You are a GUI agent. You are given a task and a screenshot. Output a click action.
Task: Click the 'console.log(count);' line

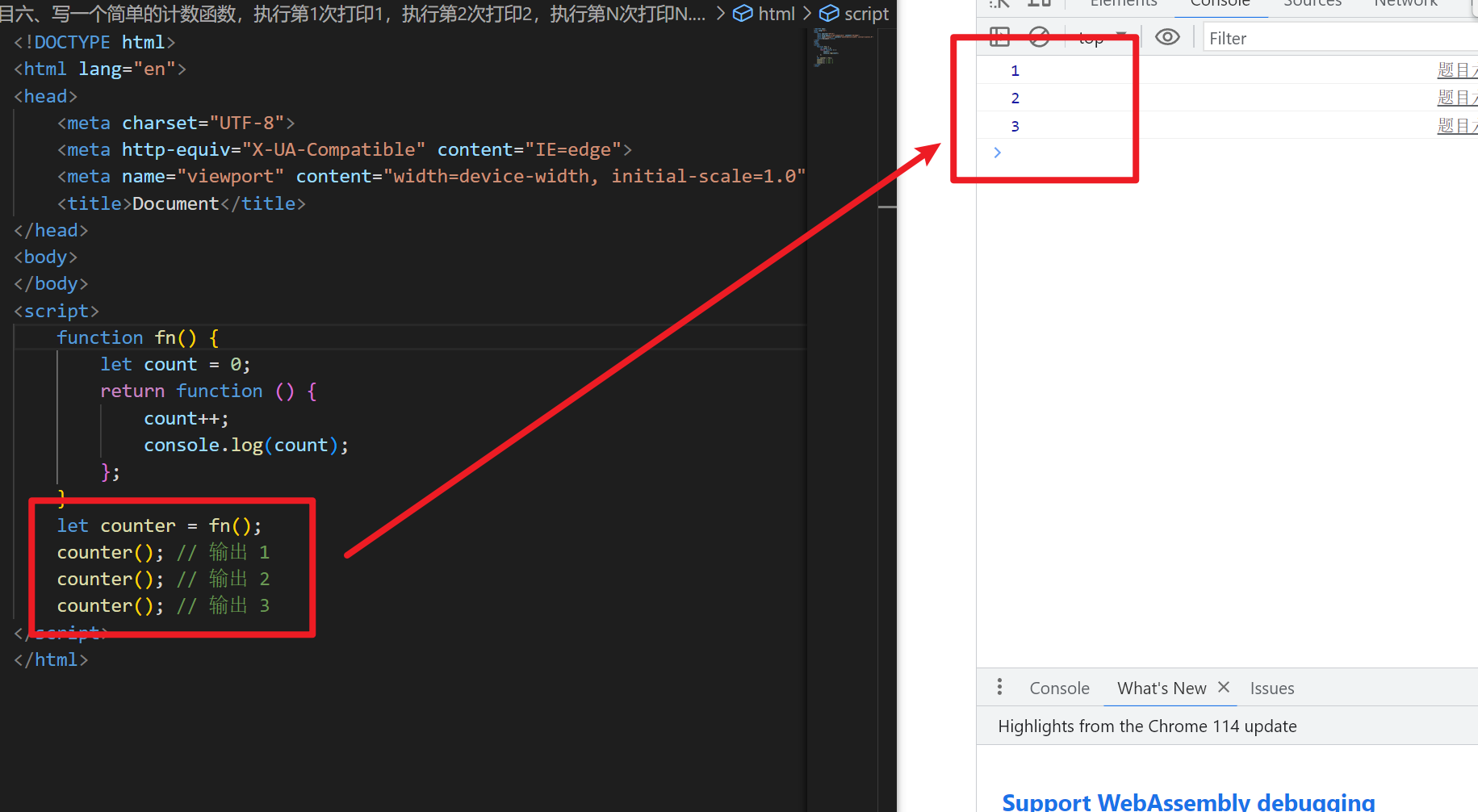(x=246, y=445)
